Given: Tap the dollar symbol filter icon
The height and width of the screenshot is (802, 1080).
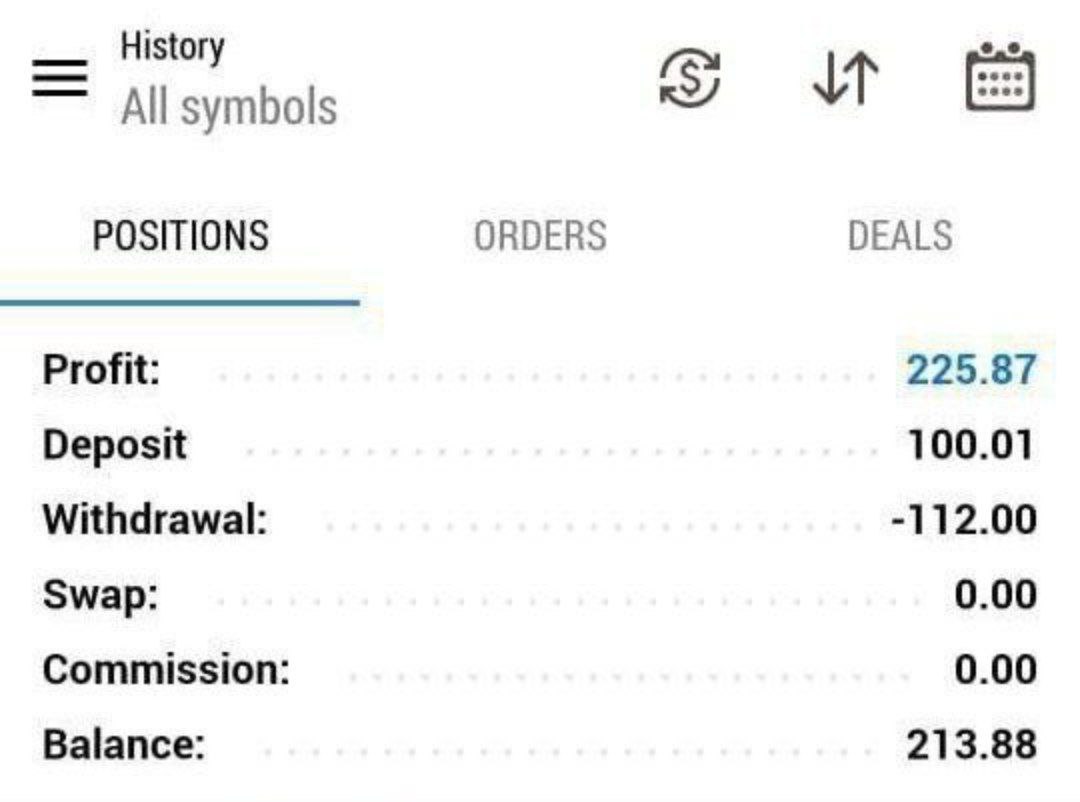Looking at the screenshot, I should coord(690,78).
